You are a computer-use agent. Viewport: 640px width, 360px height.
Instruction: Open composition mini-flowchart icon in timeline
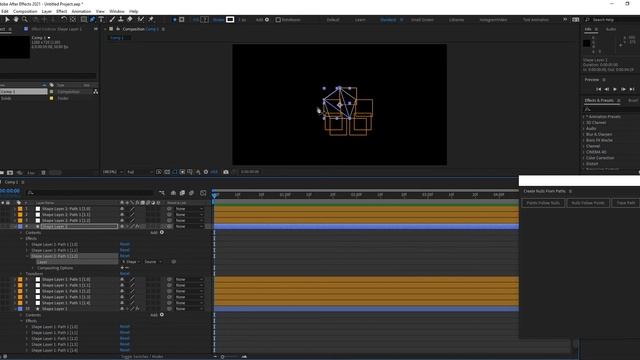click(162, 193)
